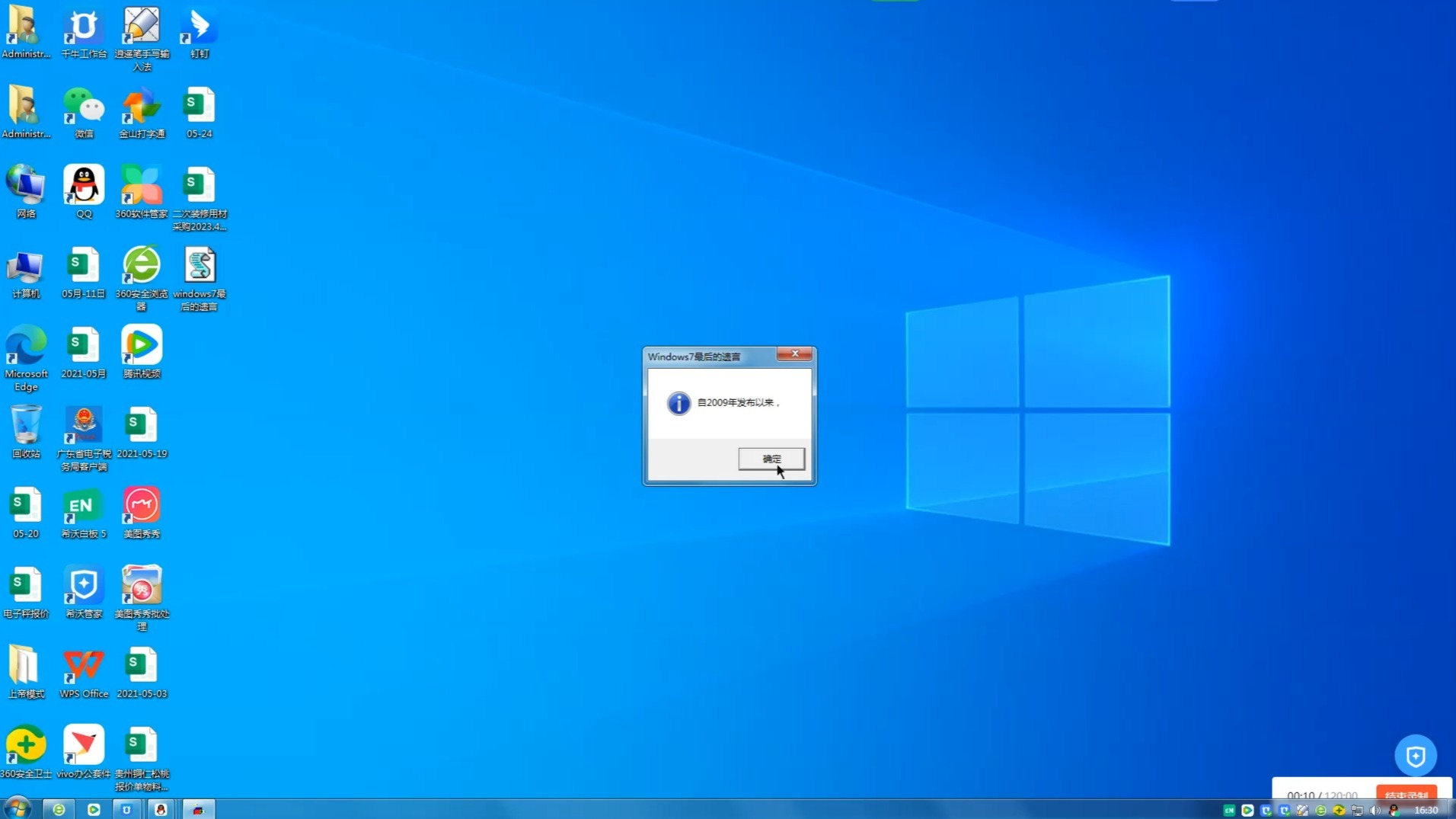Open the 2021-05-19 Excel file

[x=142, y=425]
